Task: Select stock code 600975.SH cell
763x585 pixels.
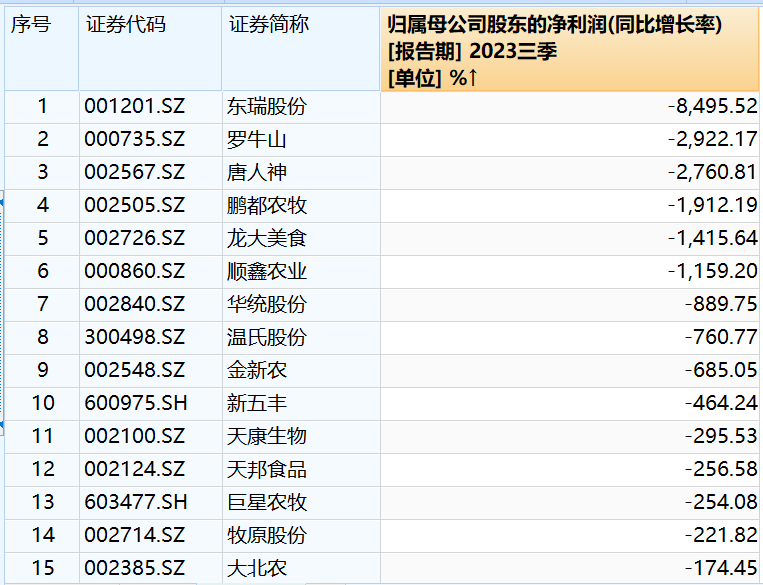Action: pyautogui.click(x=150, y=404)
